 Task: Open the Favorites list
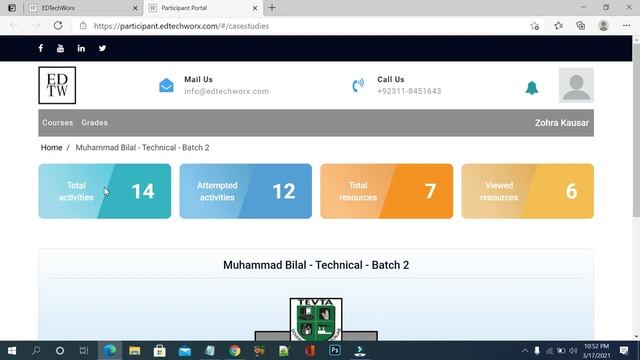click(x=558, y=26)
